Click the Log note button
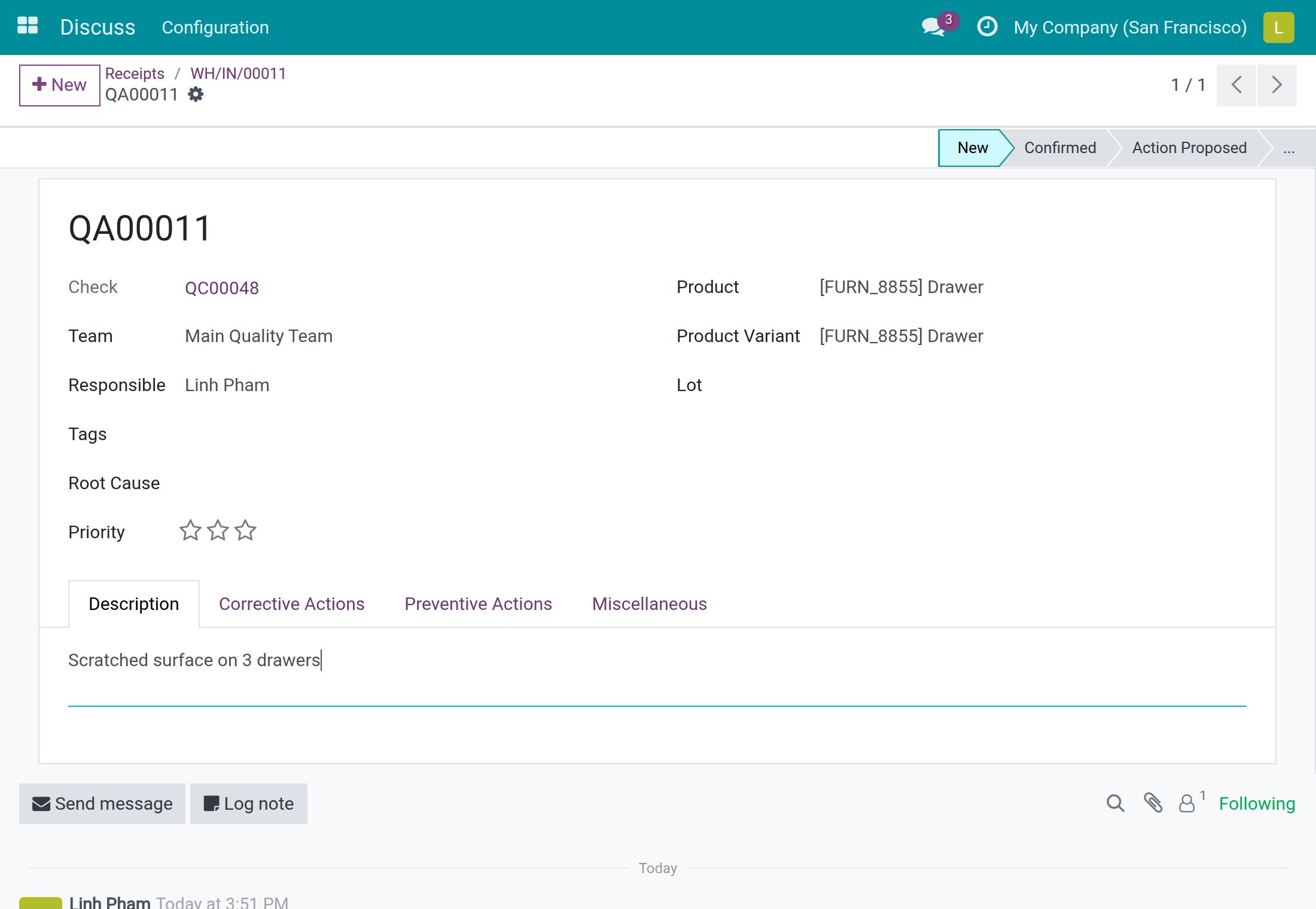The height and width of the screenshot is (909, 1316). coord(249,804)
